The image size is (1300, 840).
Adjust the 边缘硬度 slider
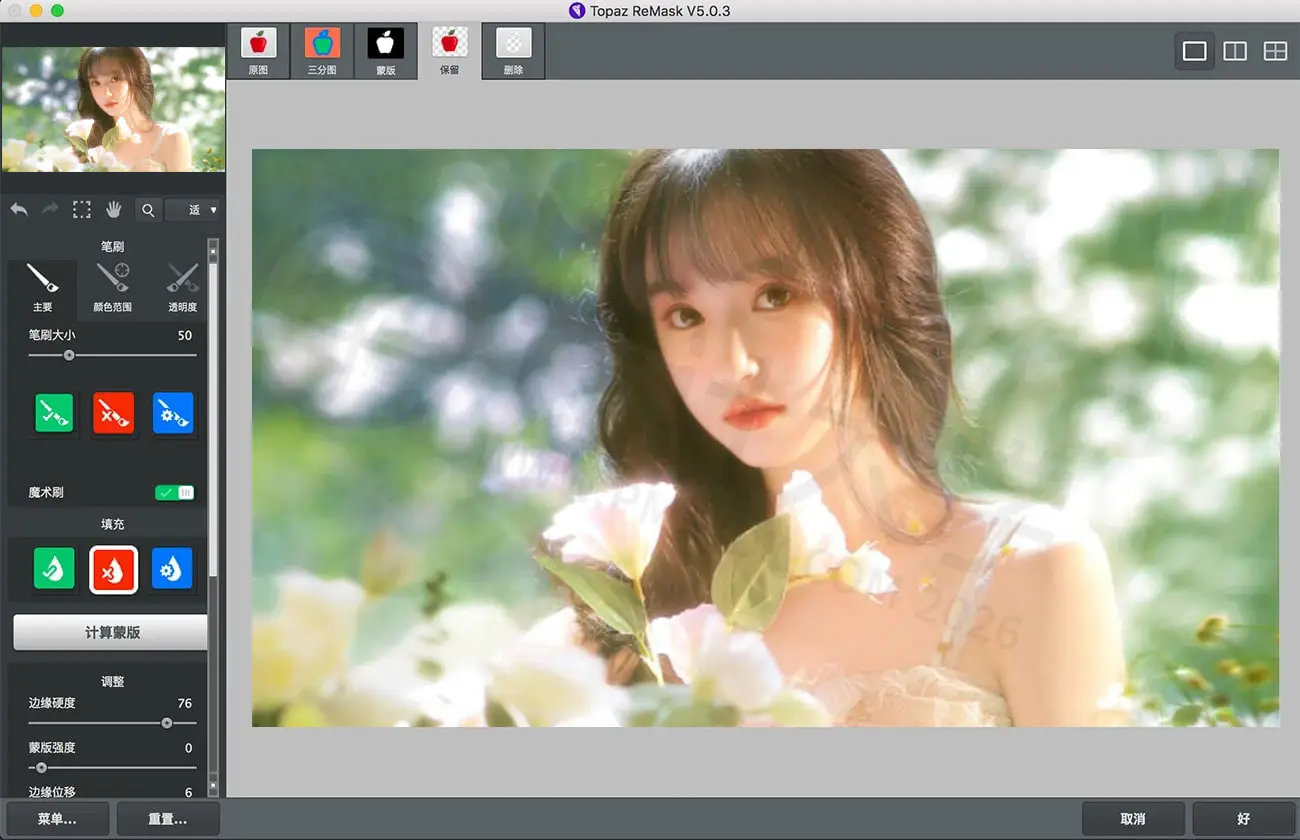click(x=112, y=723)
